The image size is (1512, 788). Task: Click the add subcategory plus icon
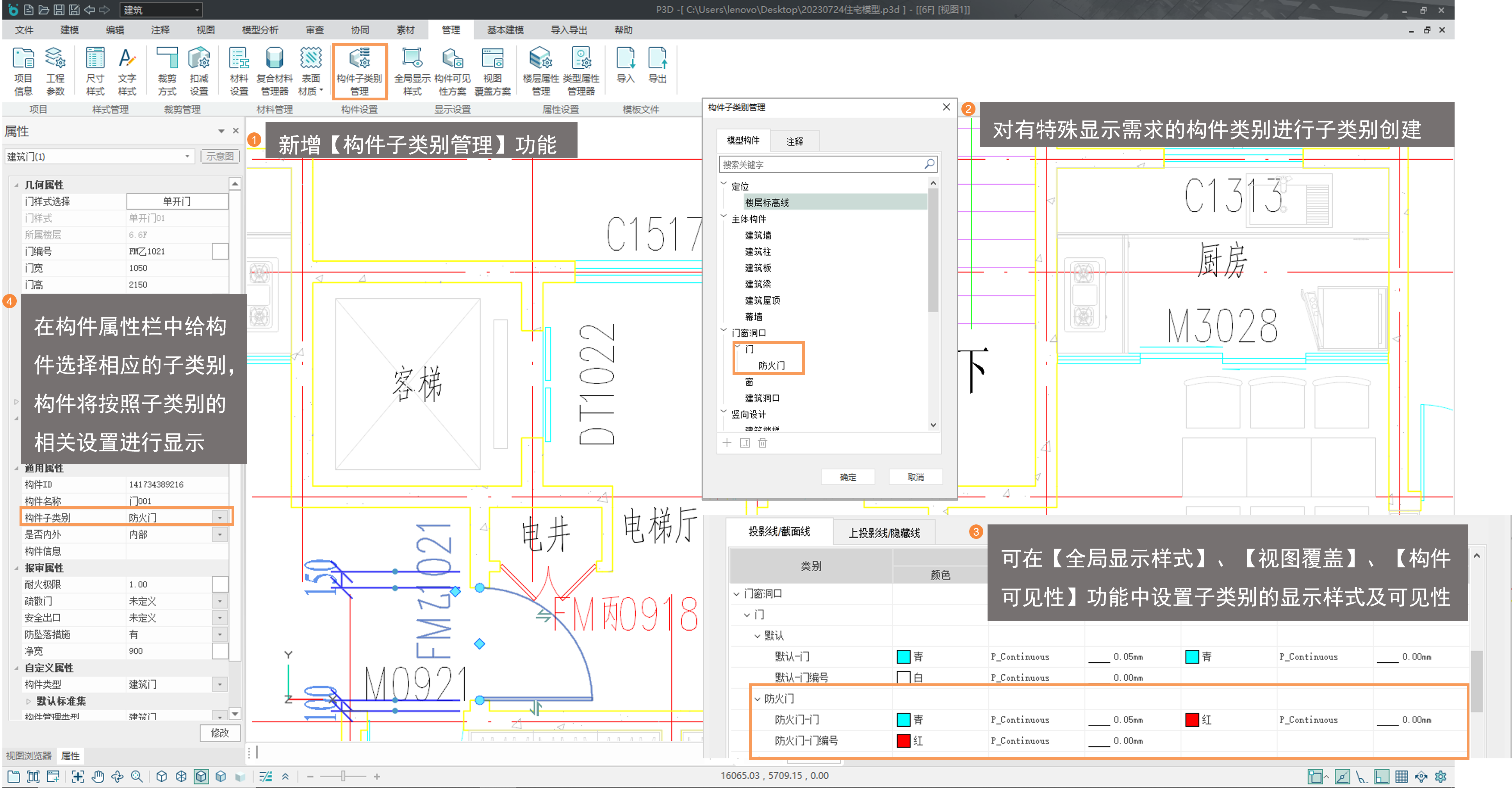tap(727, 443)
